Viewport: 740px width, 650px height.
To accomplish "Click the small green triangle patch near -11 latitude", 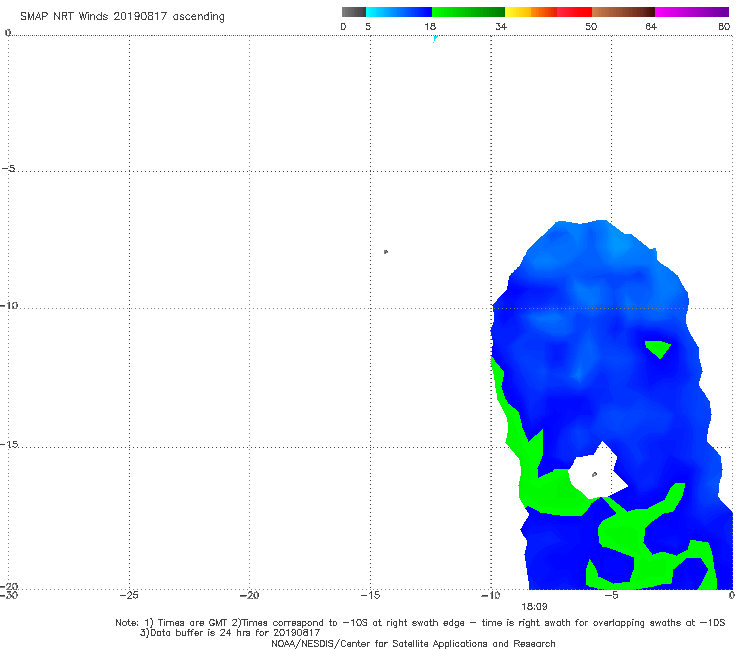I will tap(658, 349).
